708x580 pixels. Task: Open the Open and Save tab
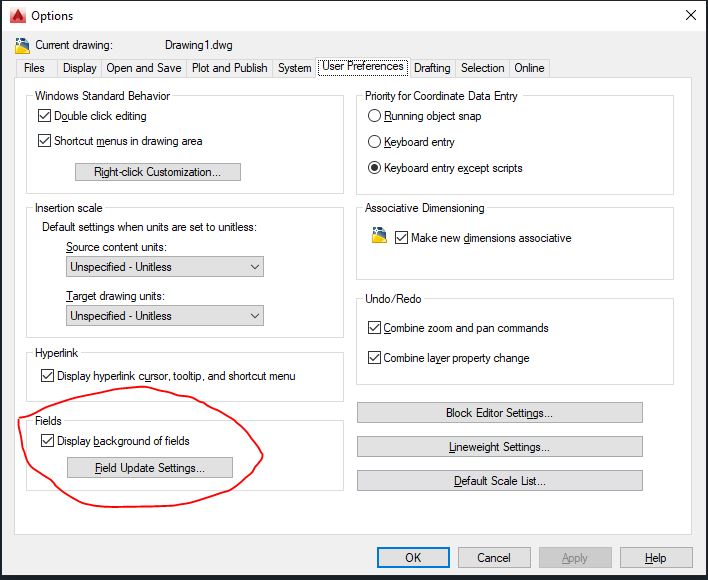pyautogui.click(x=144, y=68)
